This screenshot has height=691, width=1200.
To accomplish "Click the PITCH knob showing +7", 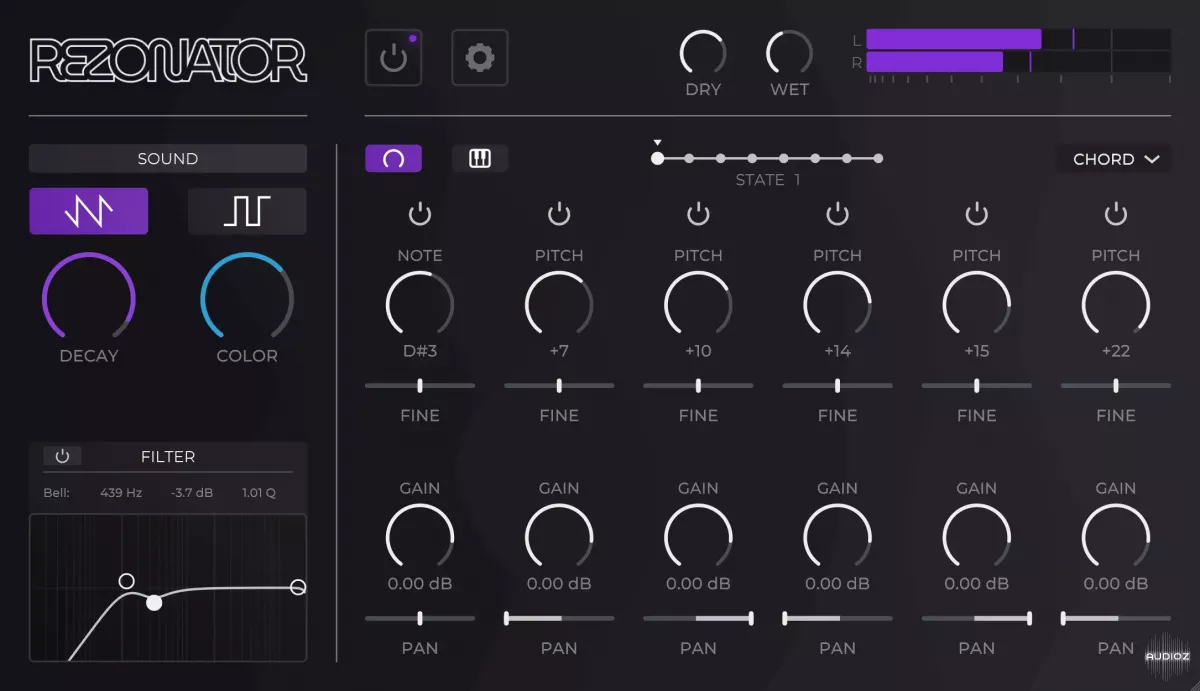I will tap(559, 305).
